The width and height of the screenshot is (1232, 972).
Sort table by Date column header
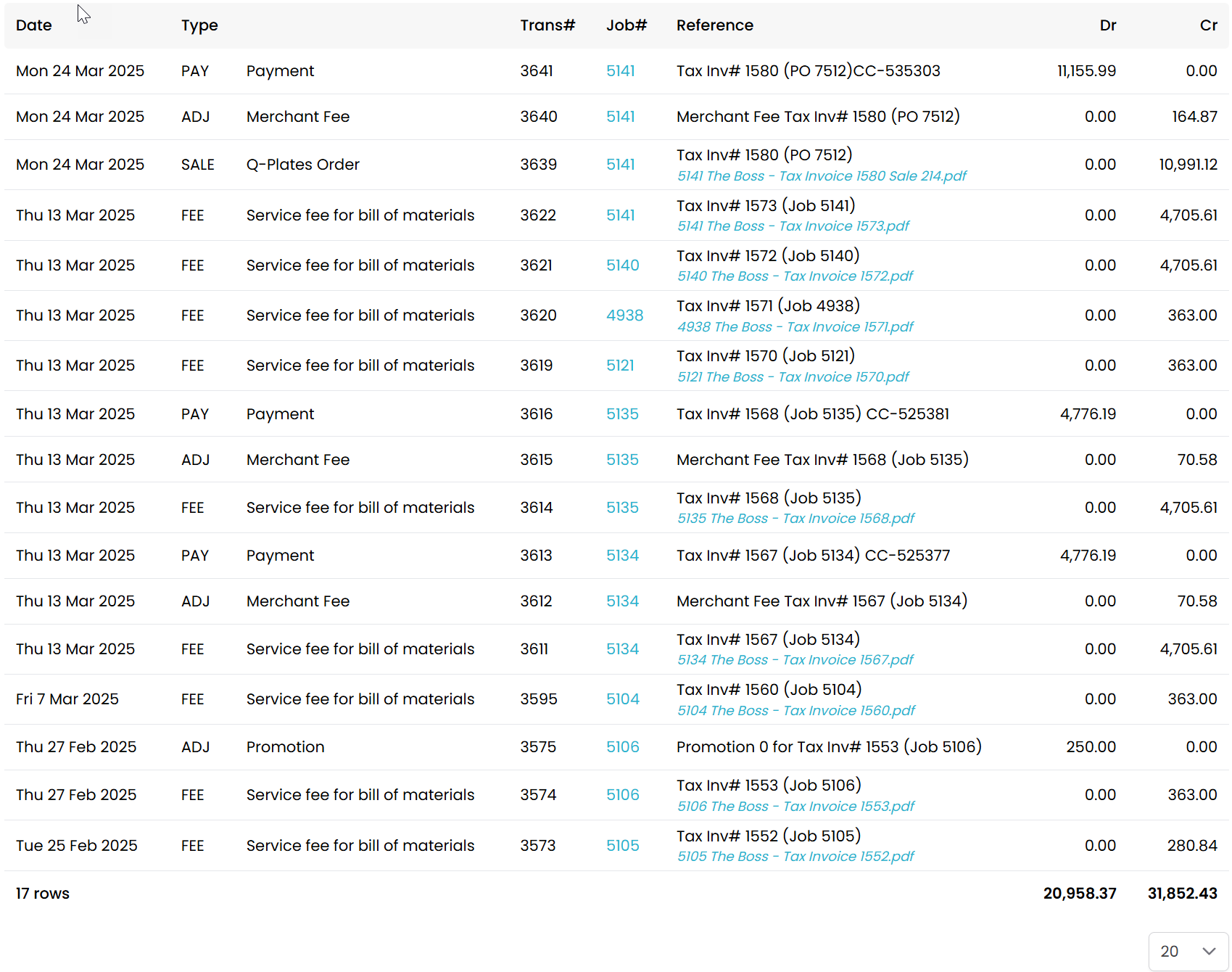[x=34, y=25]
